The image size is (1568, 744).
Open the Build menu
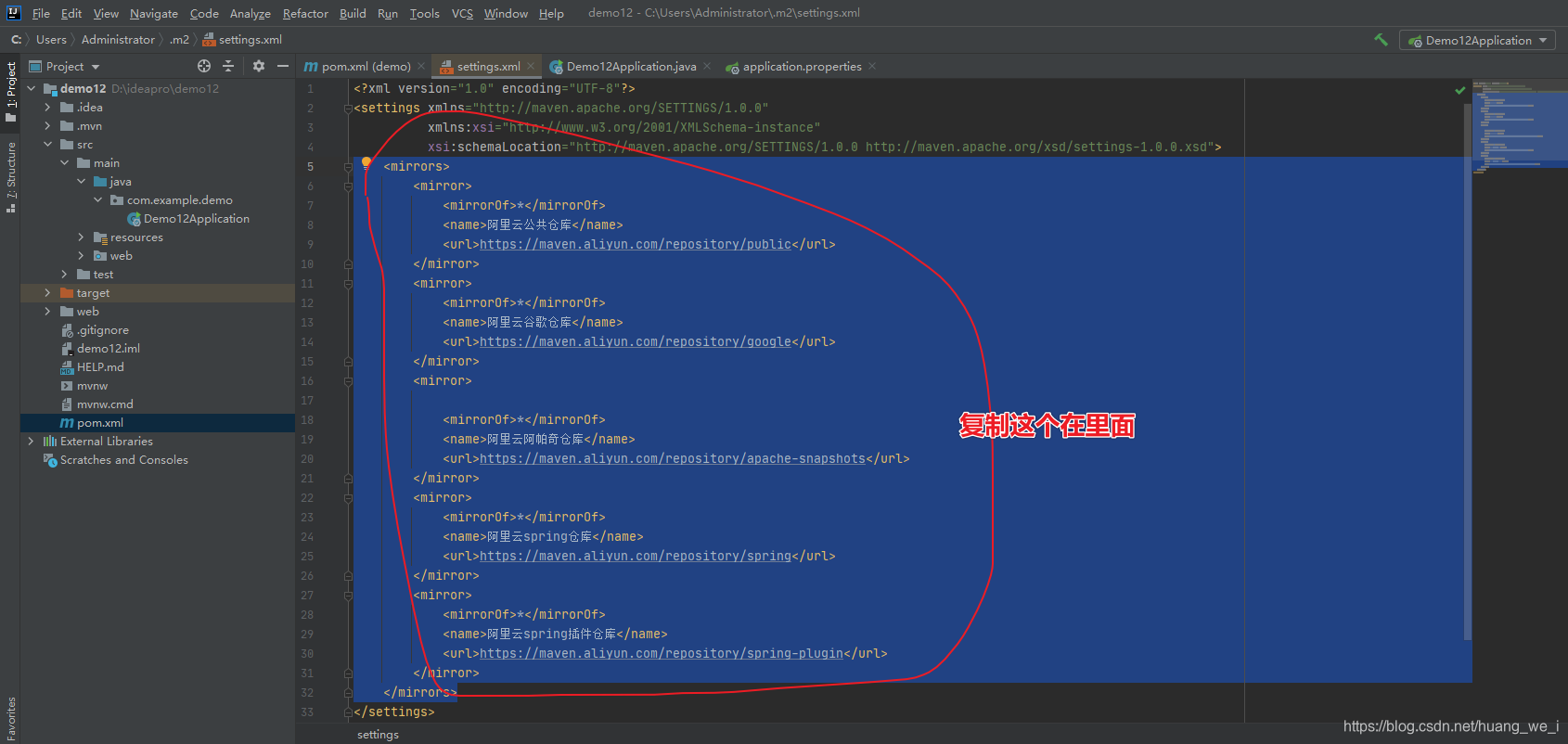pyautogui.click(x=353, y=13)
